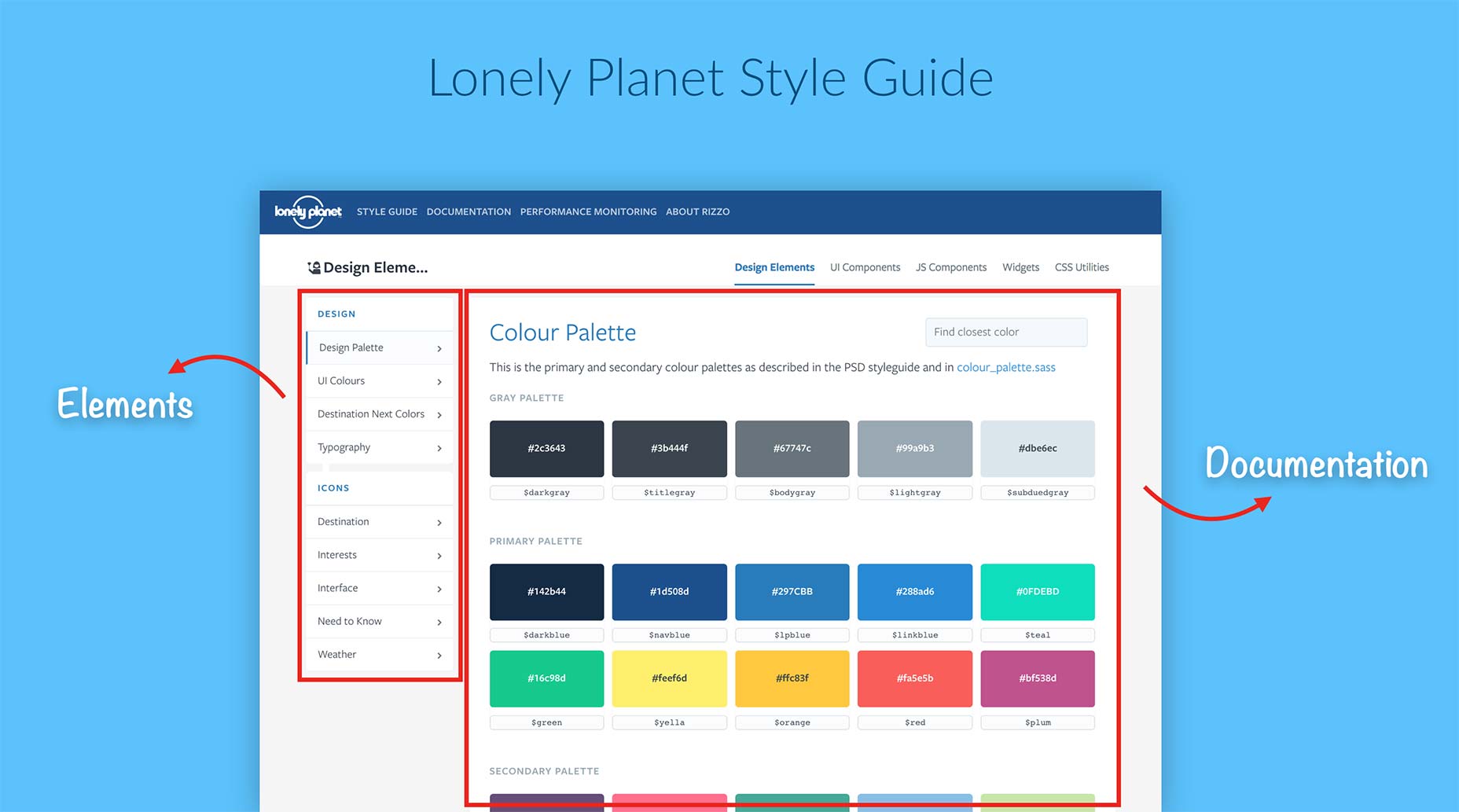
Task: Click chevron next to Need to Know
Action: [439, 623]
